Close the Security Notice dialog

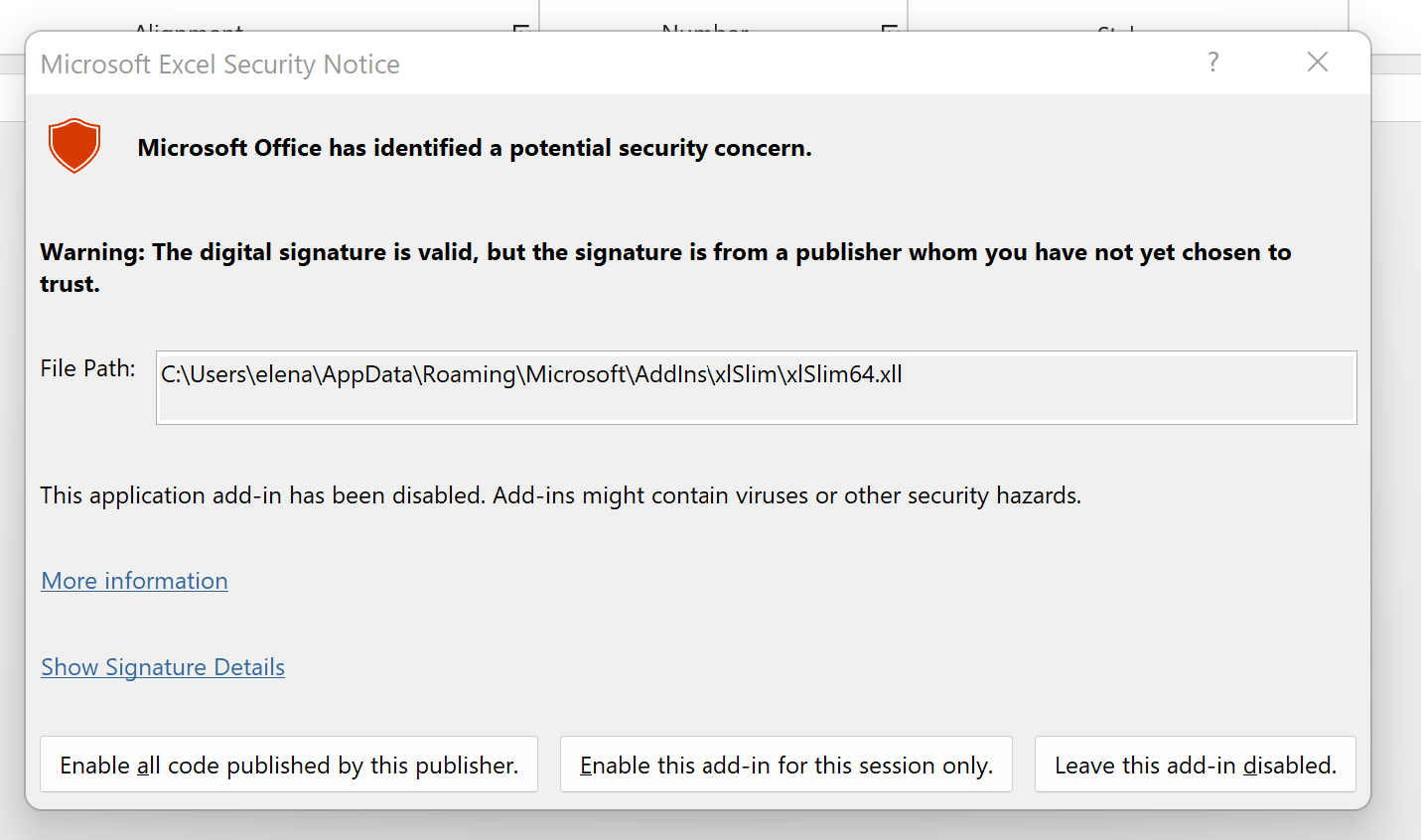pyautogui.click(x=1318, y=62)
